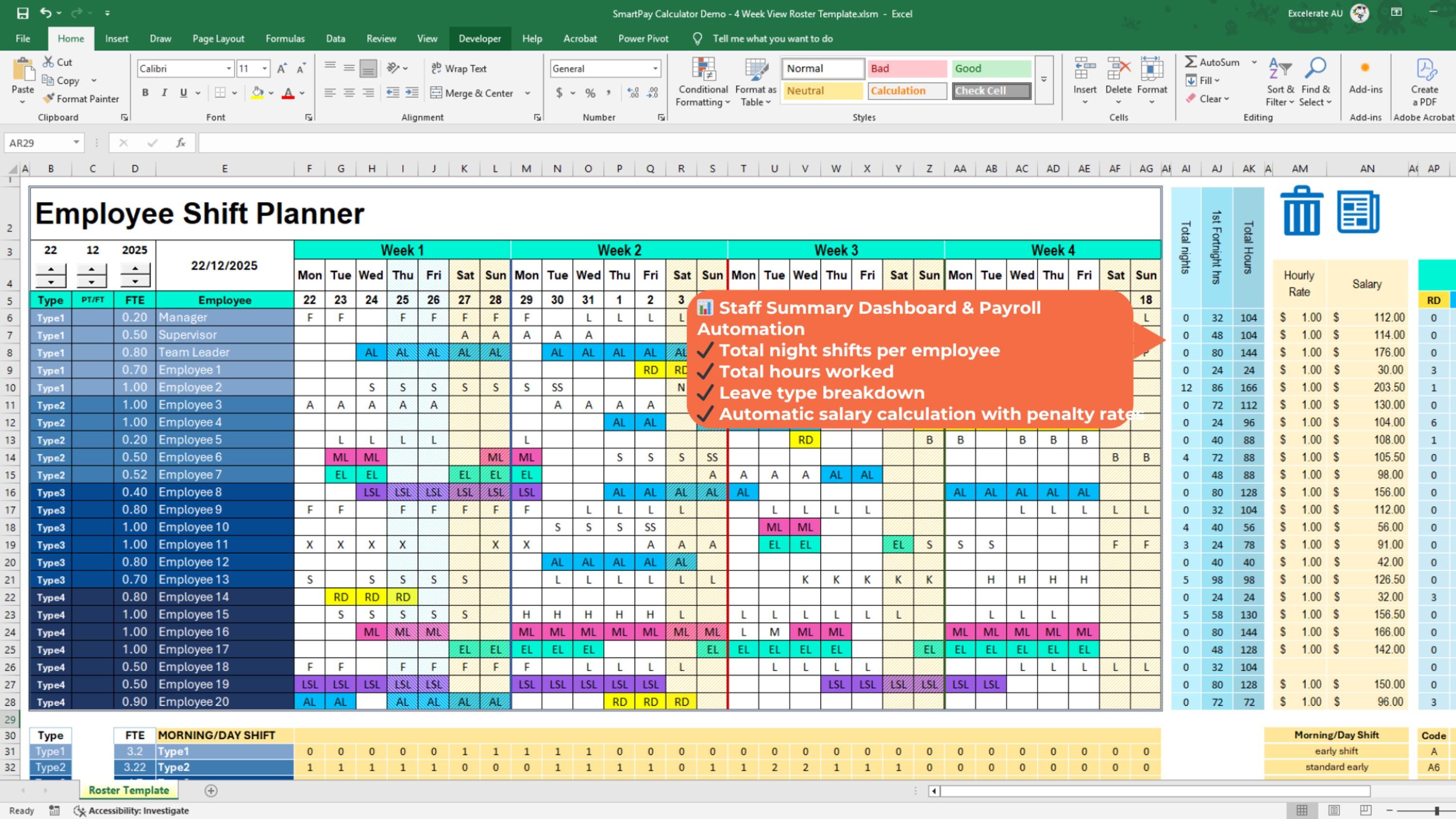This screenshot has width=1456, height=819.
Task: Open the AutoSum dropdown arrow
Action: [x=1254, y=62]
